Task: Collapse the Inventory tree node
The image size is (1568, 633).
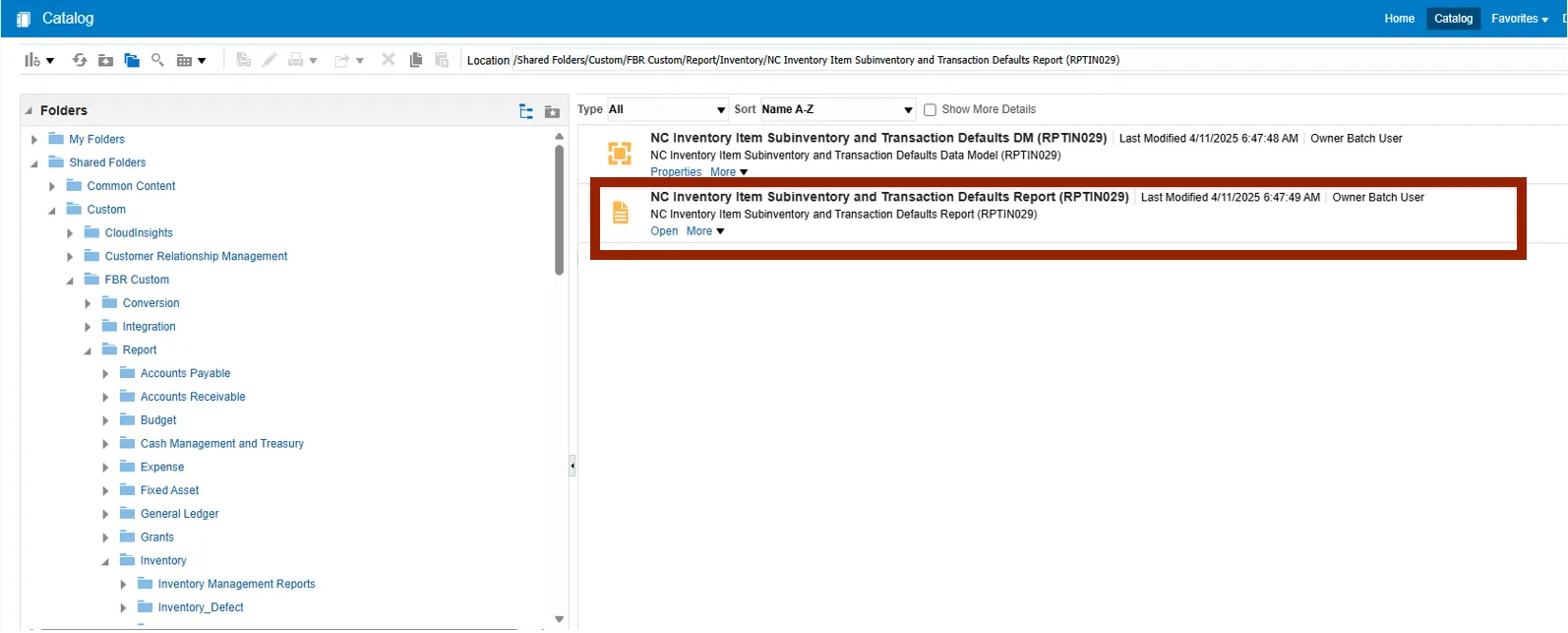Action: tap(105, 562)
